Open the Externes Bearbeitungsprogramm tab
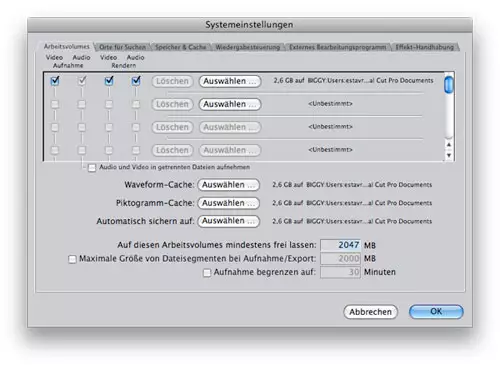Image resolution: width=500 pixels, height=365 pixels. click(x=337, y=47)
